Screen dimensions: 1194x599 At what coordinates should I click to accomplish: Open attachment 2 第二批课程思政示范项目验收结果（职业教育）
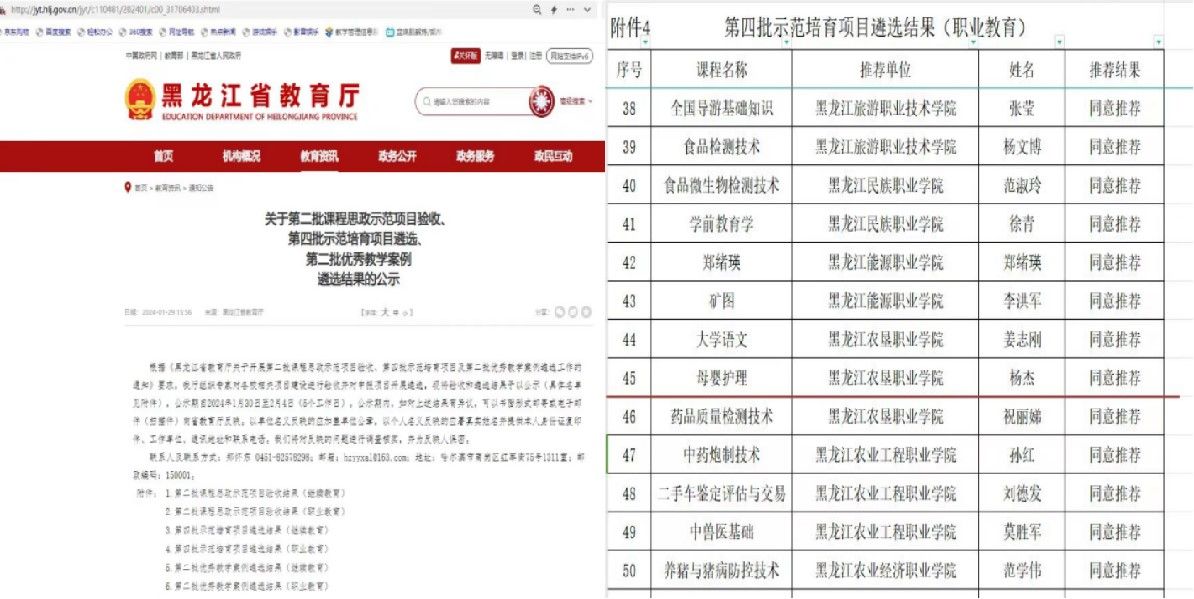coord(255,511)
